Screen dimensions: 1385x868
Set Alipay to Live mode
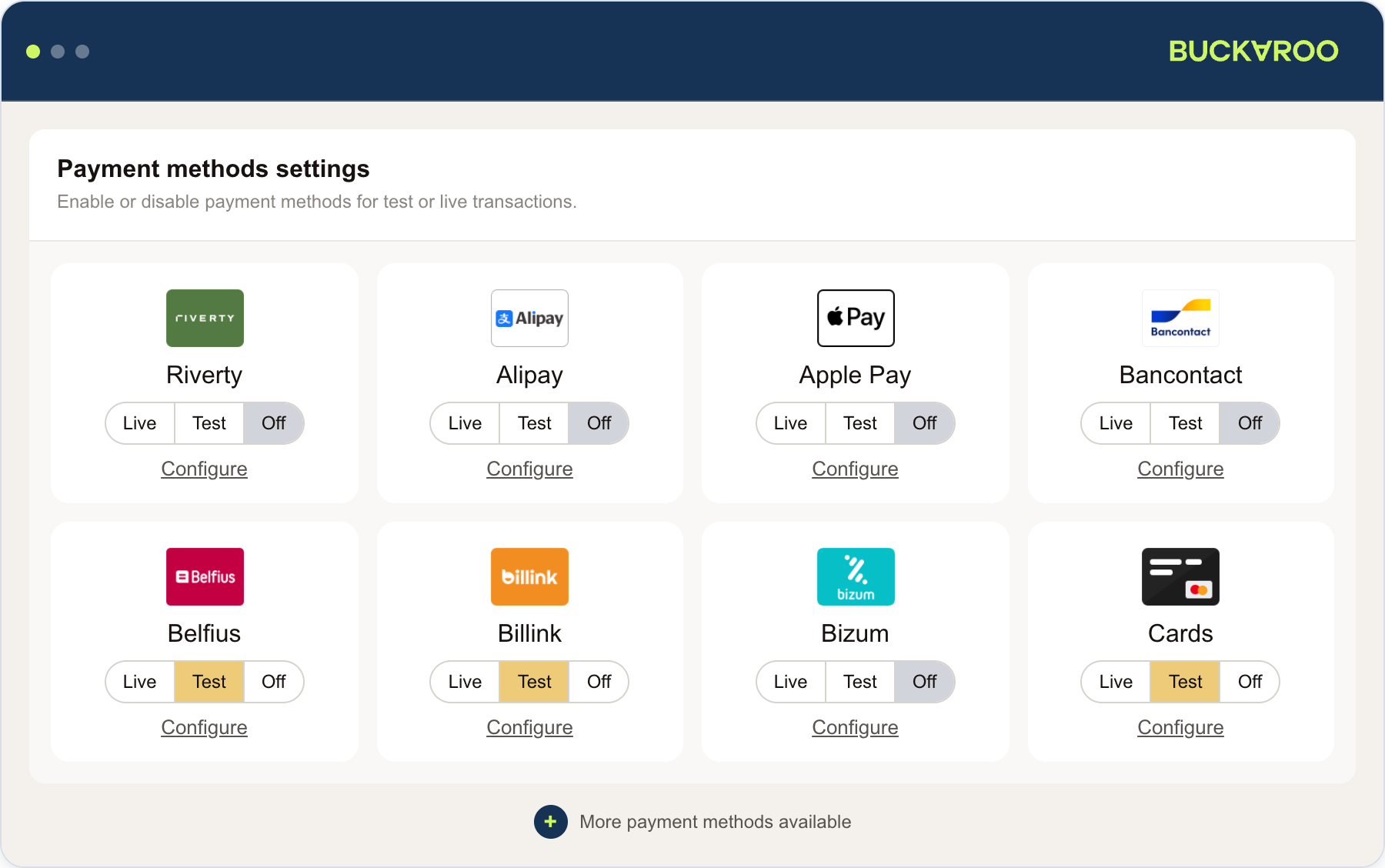pyautogui.click(x=465, y=423)
